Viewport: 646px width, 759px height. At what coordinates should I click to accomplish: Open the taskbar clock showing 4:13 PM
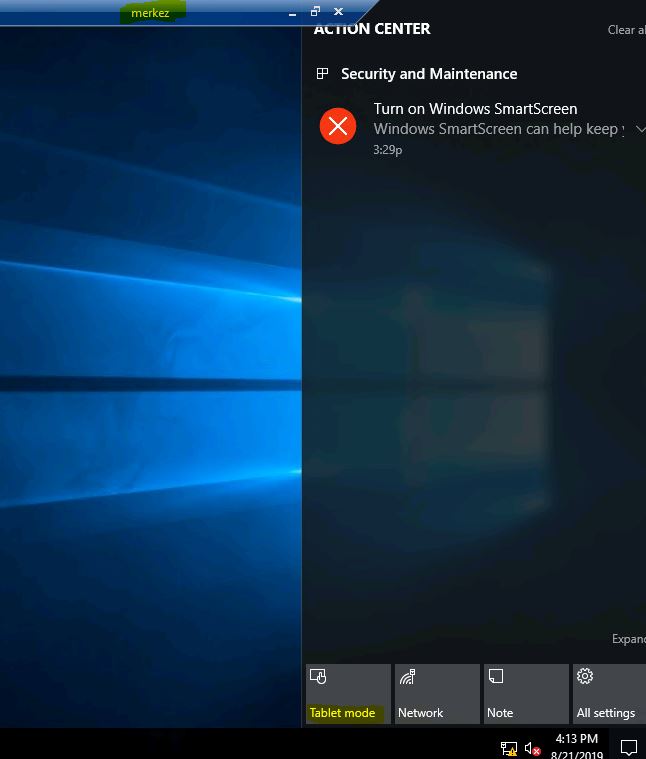576,746
